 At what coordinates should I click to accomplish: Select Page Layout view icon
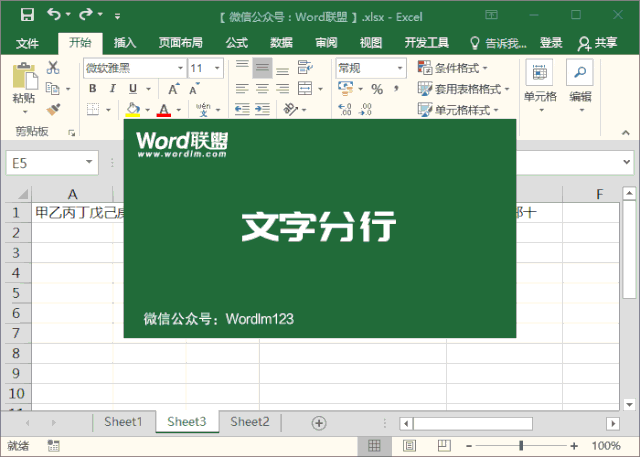pyautogui.click(x=409, y=446)
